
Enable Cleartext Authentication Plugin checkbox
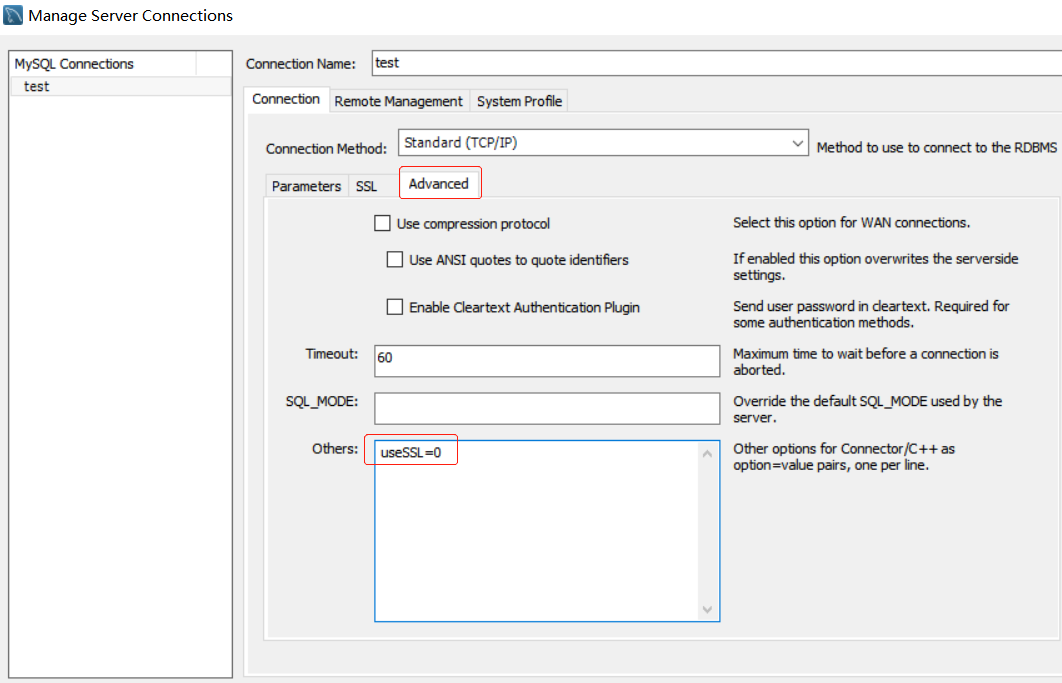(x=394, y=307)
